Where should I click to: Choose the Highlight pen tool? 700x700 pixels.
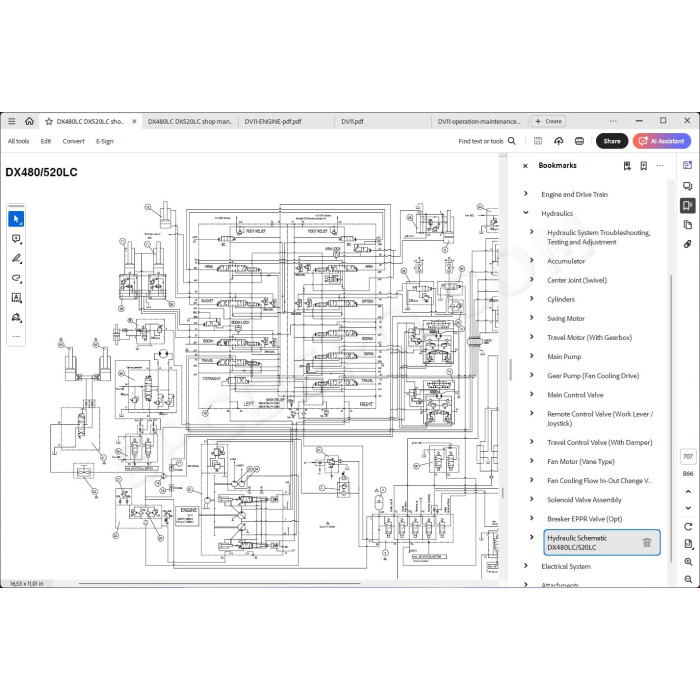pos(16,258)
